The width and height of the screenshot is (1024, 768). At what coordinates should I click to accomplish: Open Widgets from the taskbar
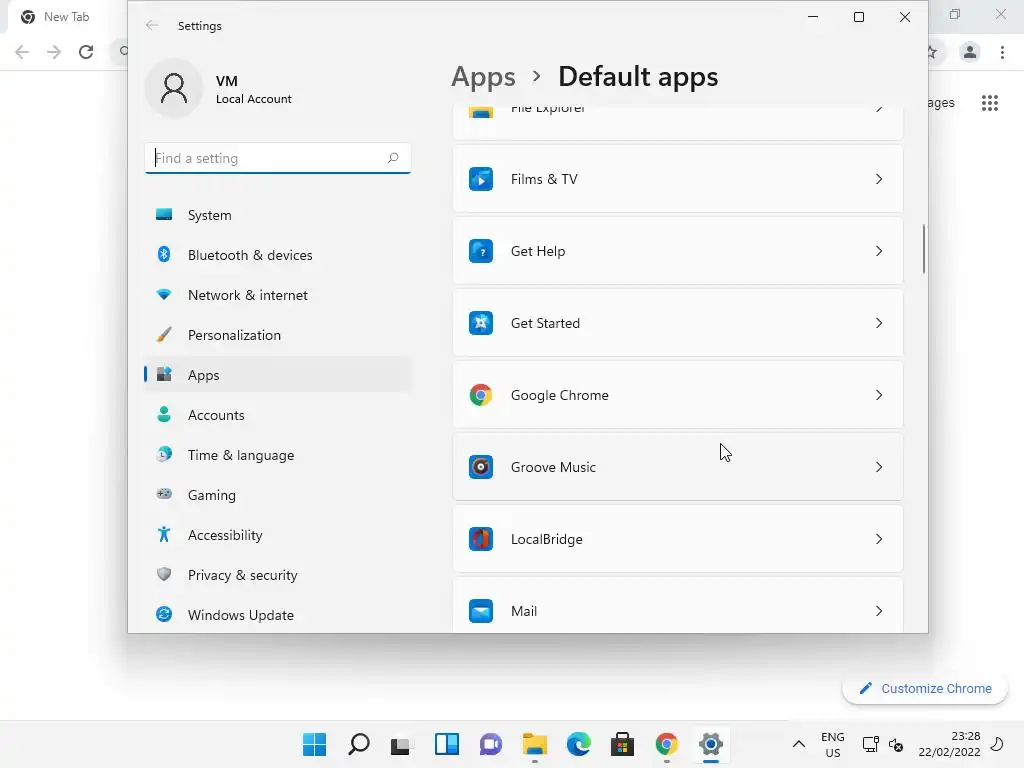(447, 744)
